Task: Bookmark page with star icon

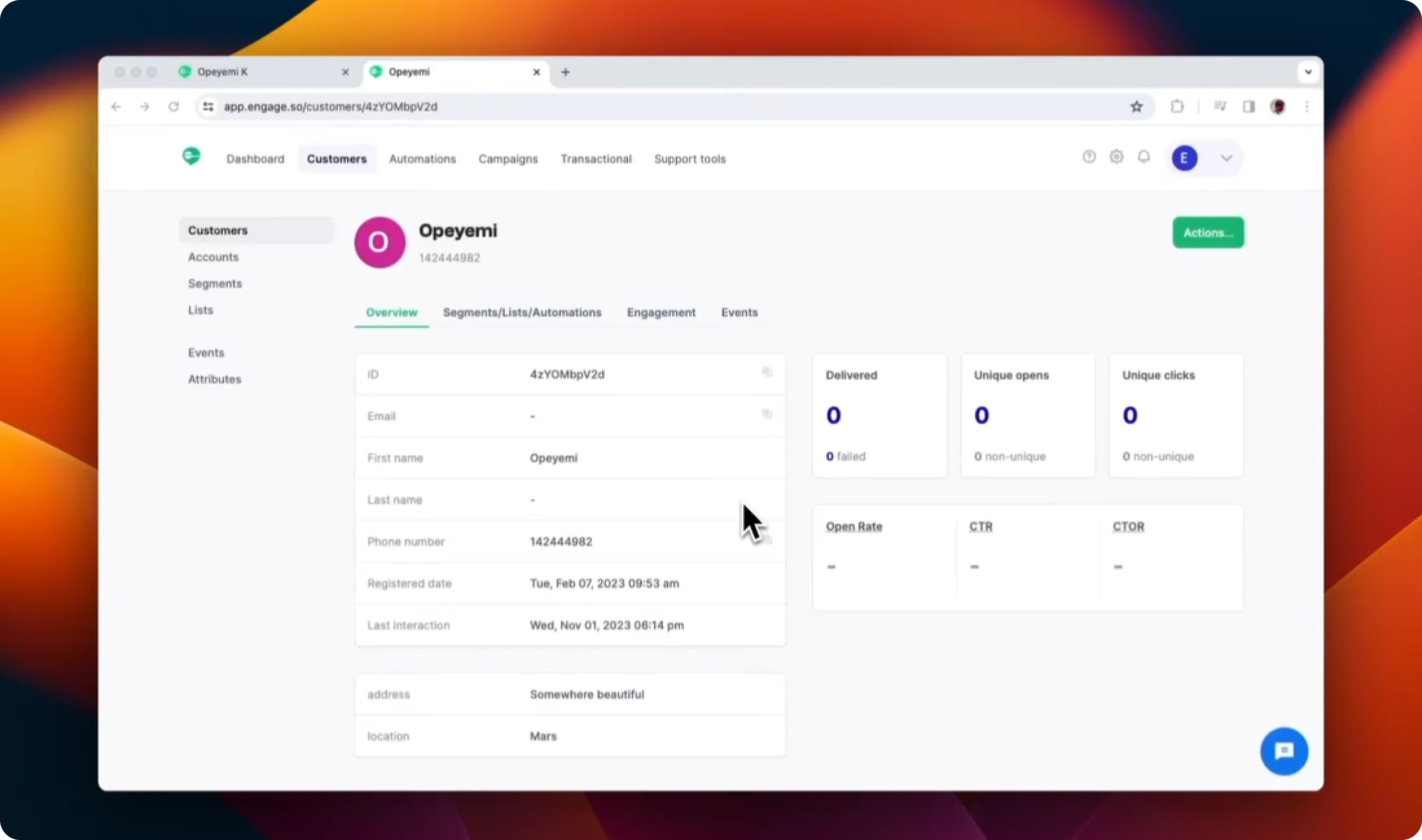Action: click(1136, 107)
